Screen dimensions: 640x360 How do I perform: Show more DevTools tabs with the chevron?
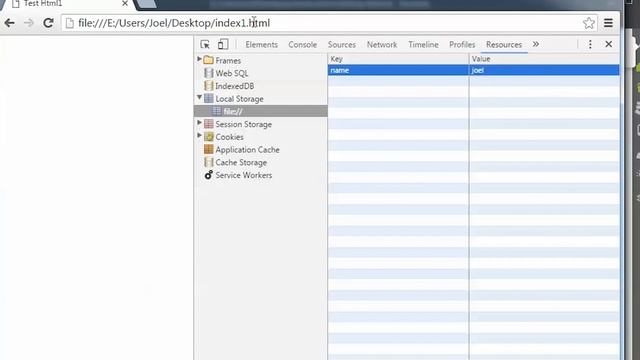click(536, 44)
